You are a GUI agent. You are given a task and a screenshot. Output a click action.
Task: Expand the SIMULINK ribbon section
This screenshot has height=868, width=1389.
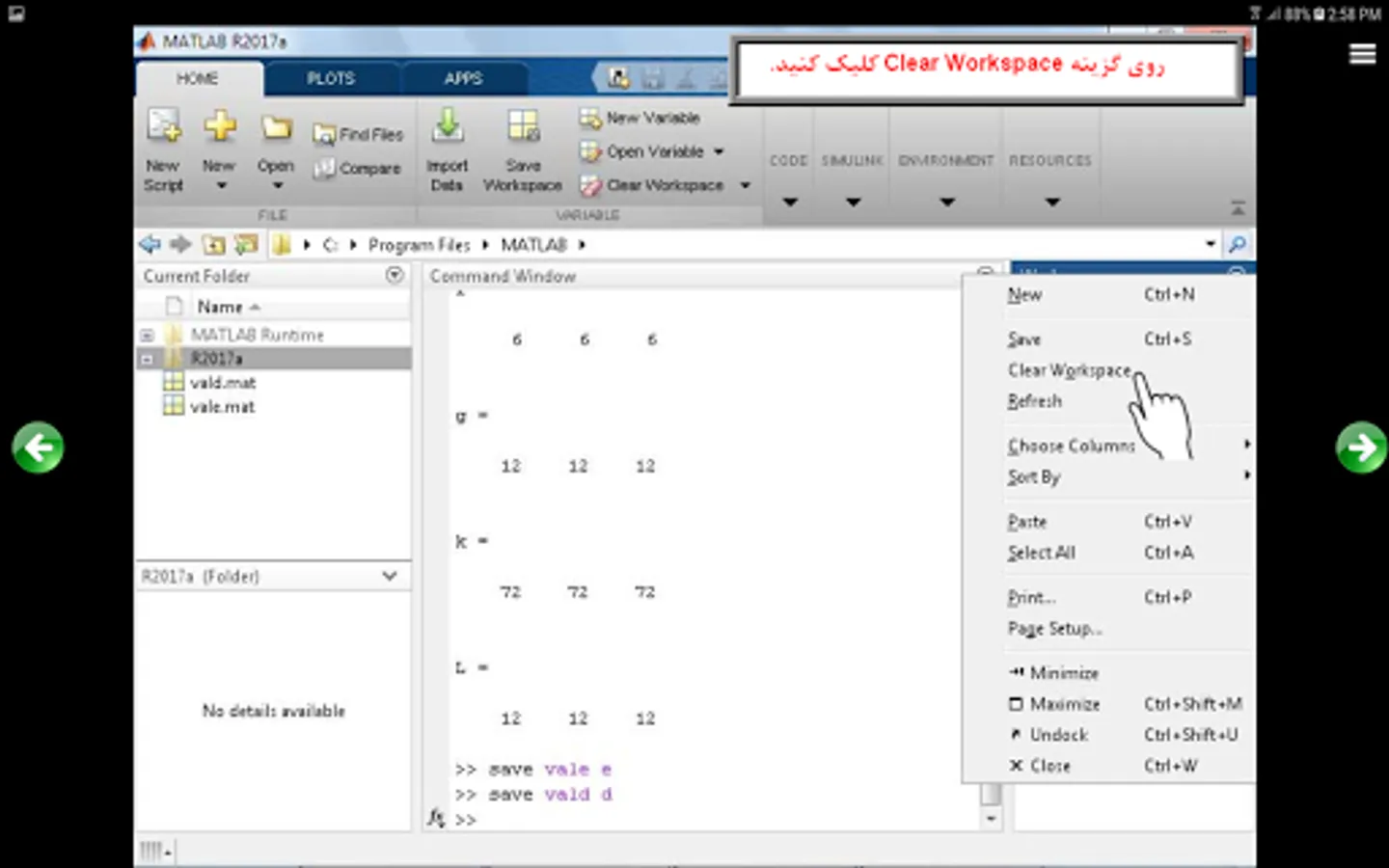tap(853, 202)
